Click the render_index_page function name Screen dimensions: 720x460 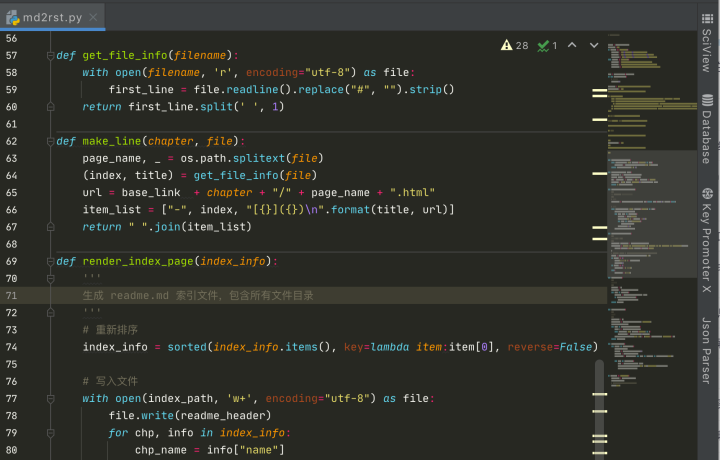(138, 262)
